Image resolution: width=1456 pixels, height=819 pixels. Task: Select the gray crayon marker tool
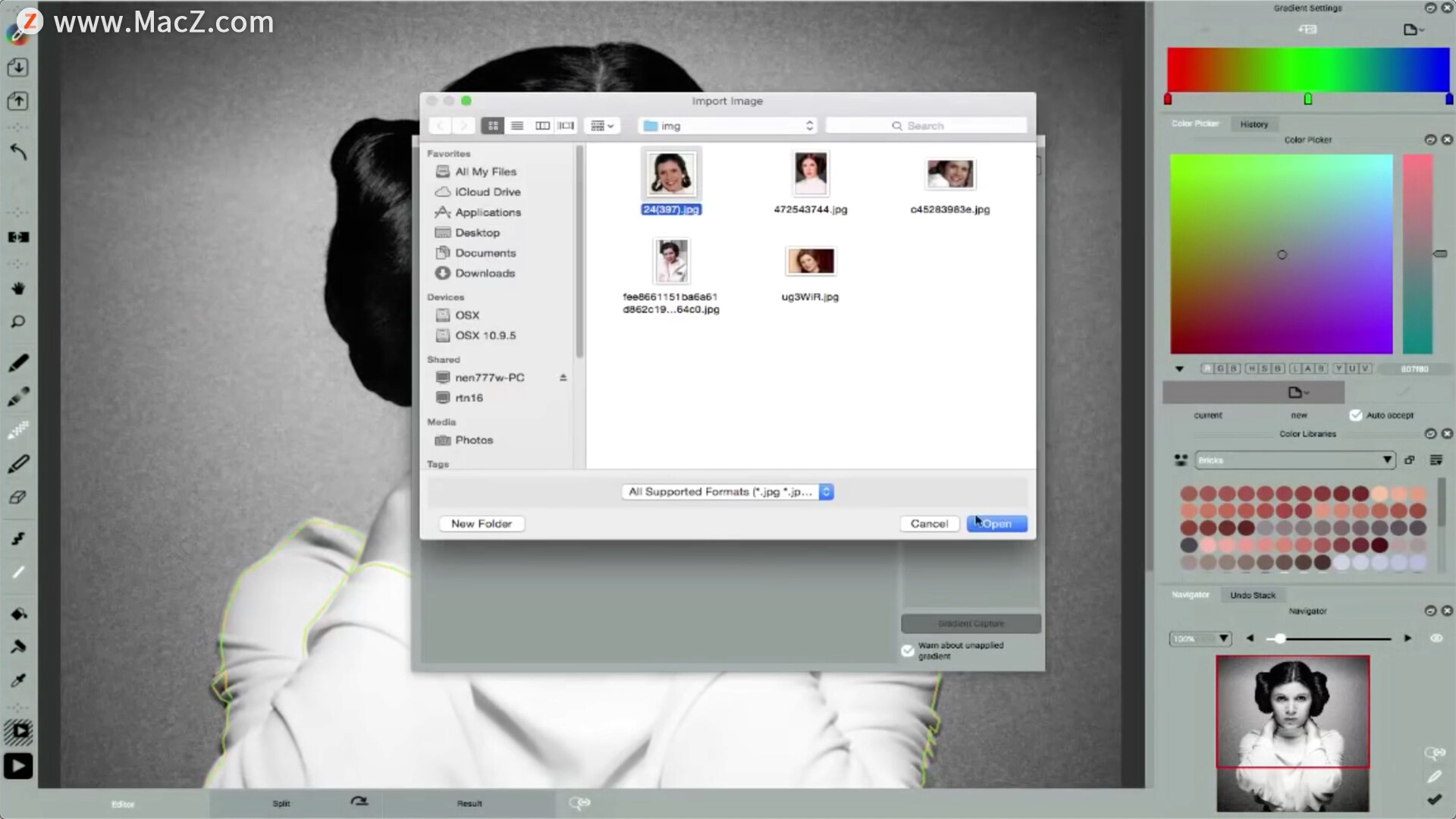pyautogui.click(x=17, y=397)
